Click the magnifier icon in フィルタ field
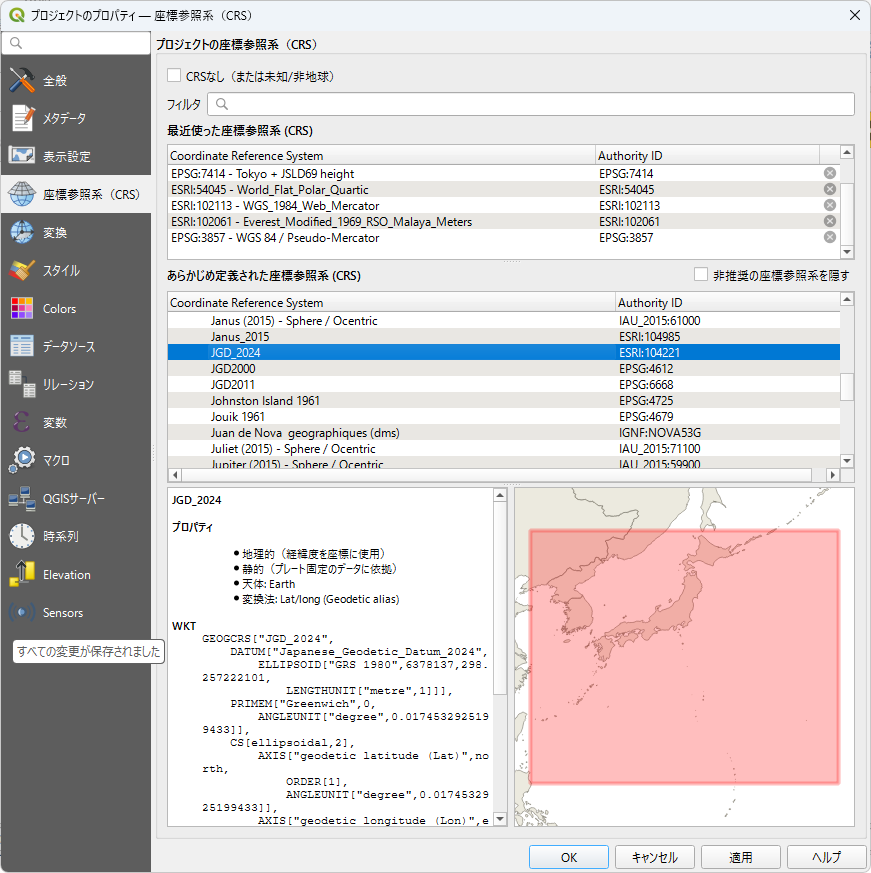 tap(222, 104)
